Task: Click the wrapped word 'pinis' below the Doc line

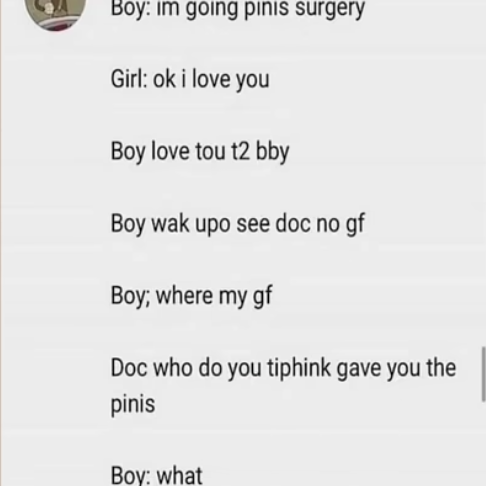Action: coord(133,404)
